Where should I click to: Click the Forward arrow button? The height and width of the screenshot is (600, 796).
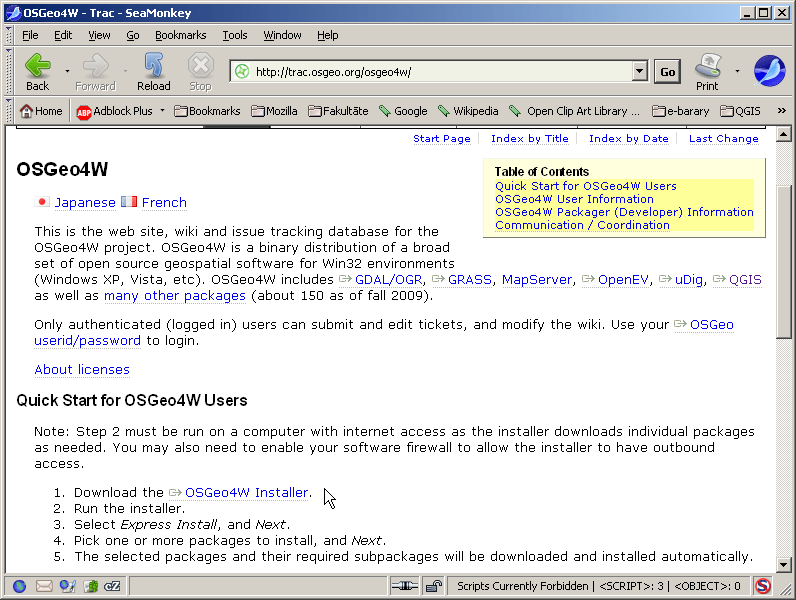[x=95, y=72]
